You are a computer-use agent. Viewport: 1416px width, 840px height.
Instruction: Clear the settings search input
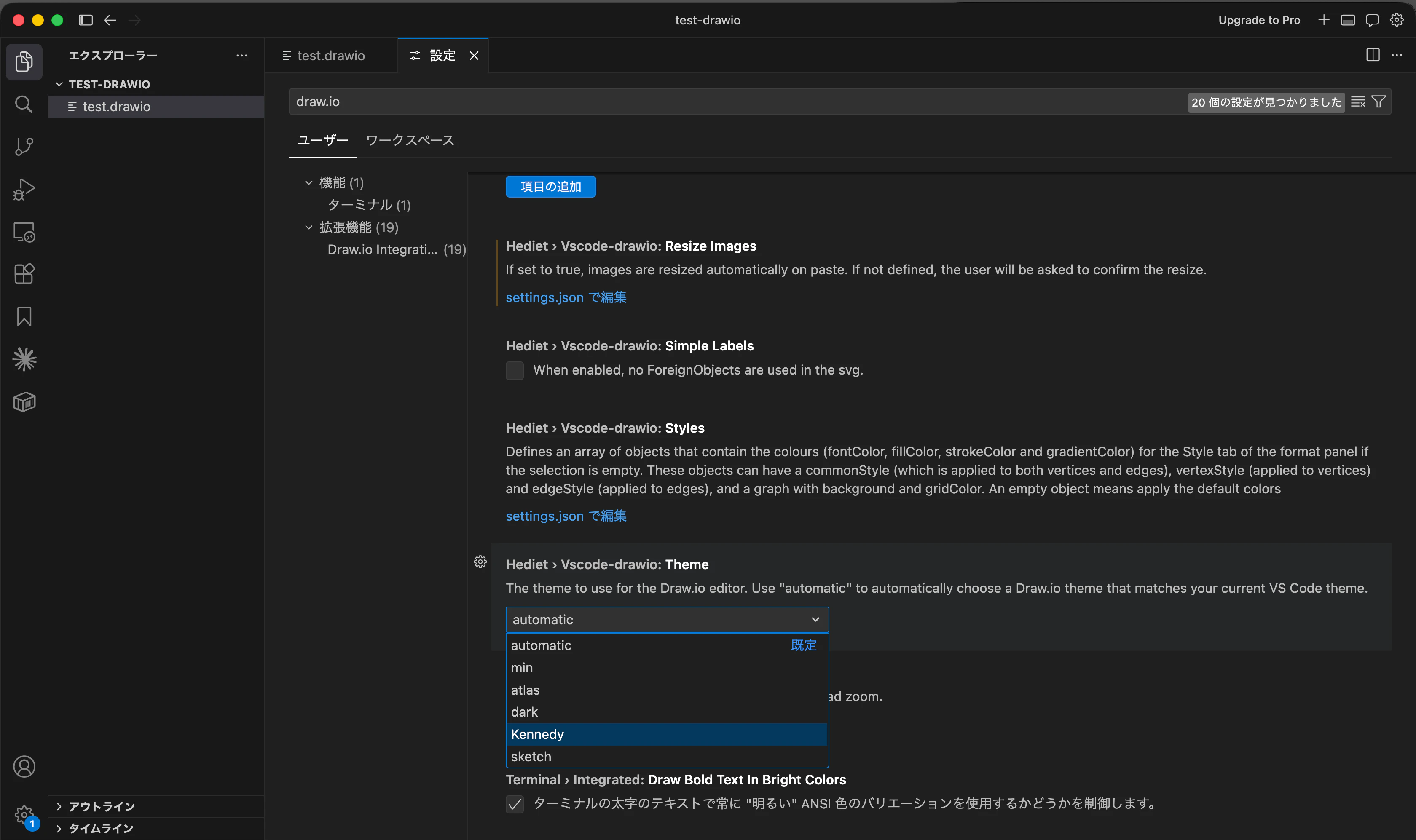pyautogui.click(x=1358, y=102)
